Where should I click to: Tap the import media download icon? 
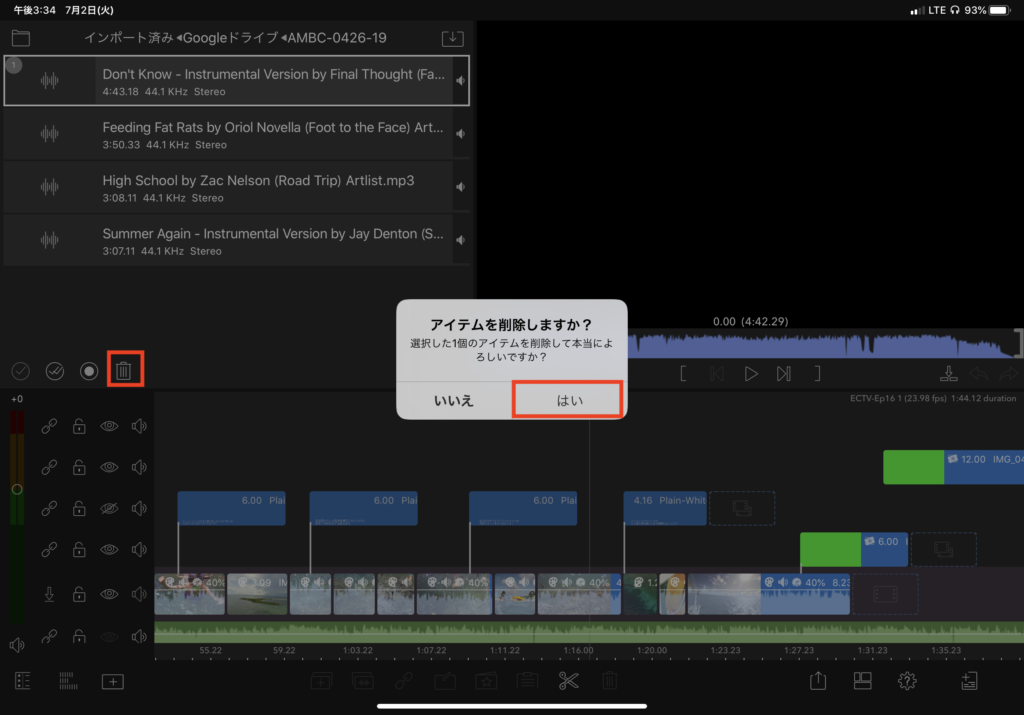tap(453, 38)
